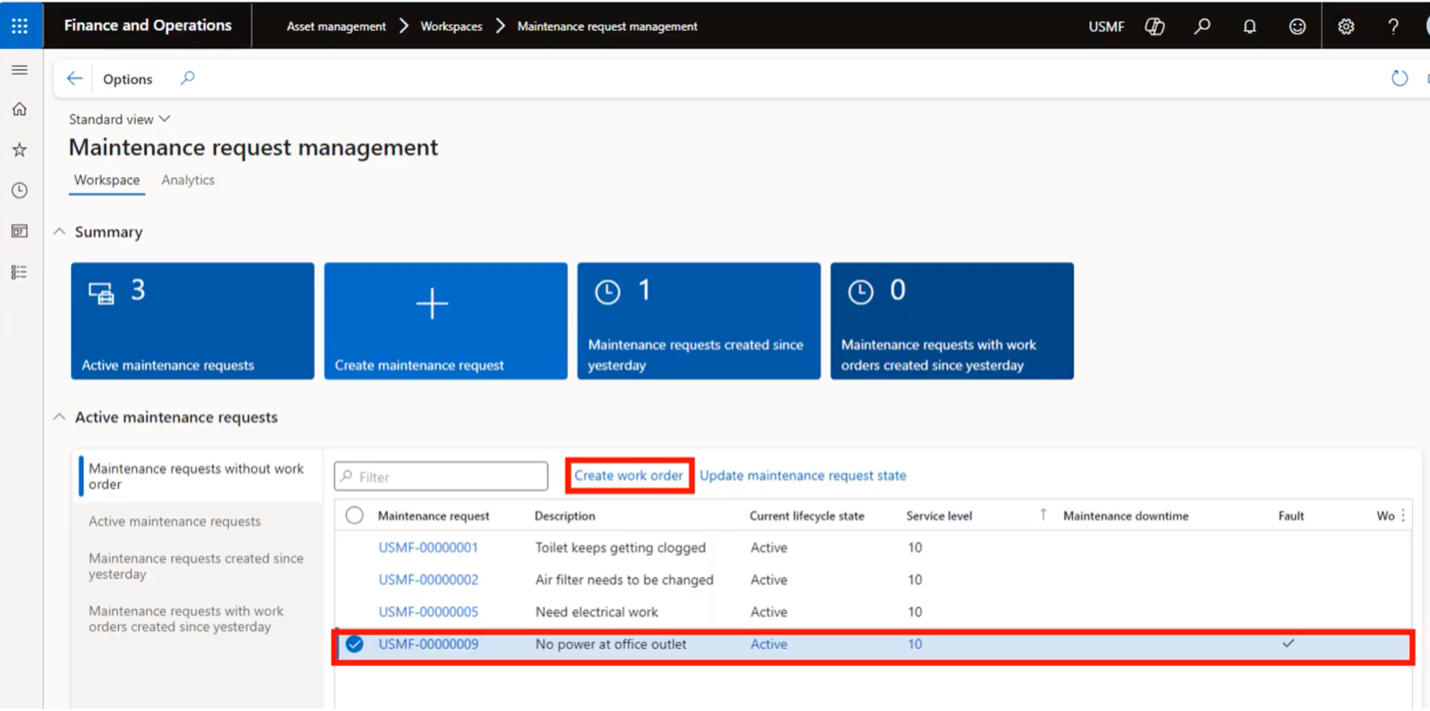Image resolution: width=1430 pixels, height=711 pixels.
Task: Open the notifications bell
Action: tap(1249, 27)
